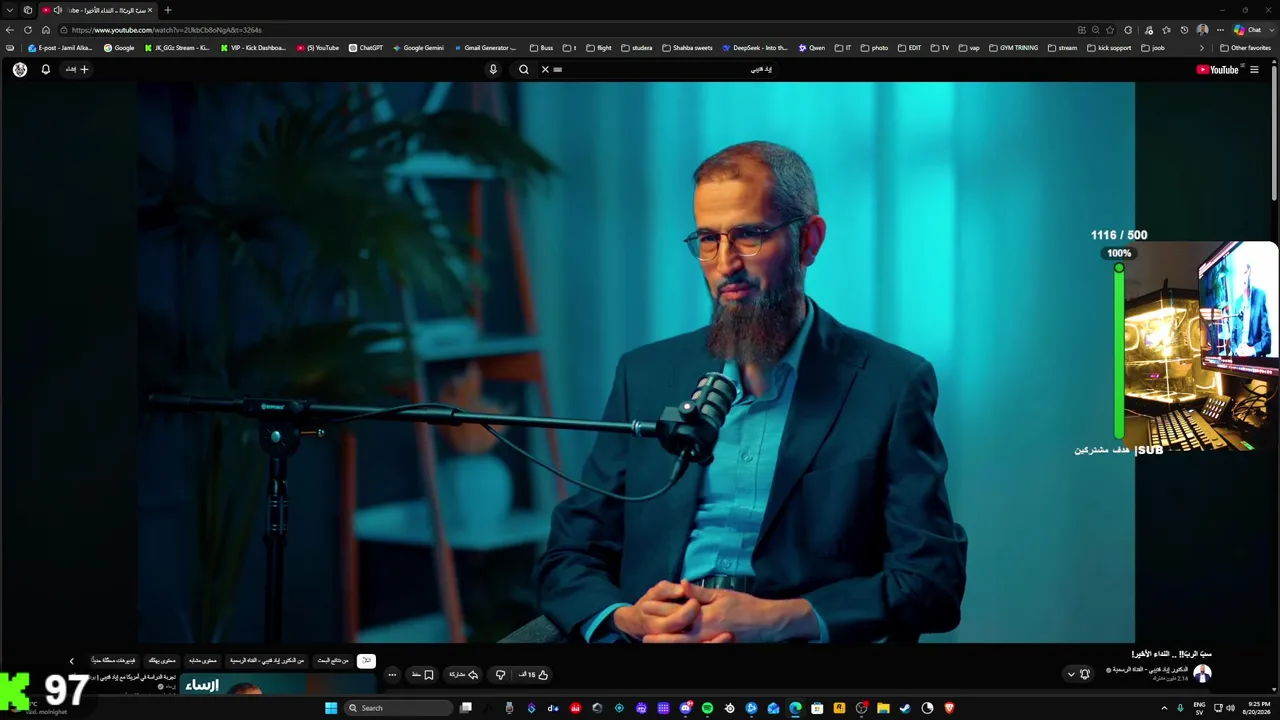This screenshot has width=1280, height=720.
Task: Clear the YouTube search box text
Action: point(545,70)
